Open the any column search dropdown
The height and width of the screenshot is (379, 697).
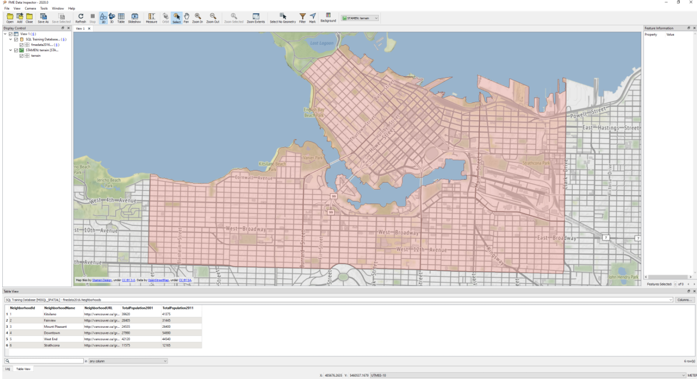pos(128,361)
